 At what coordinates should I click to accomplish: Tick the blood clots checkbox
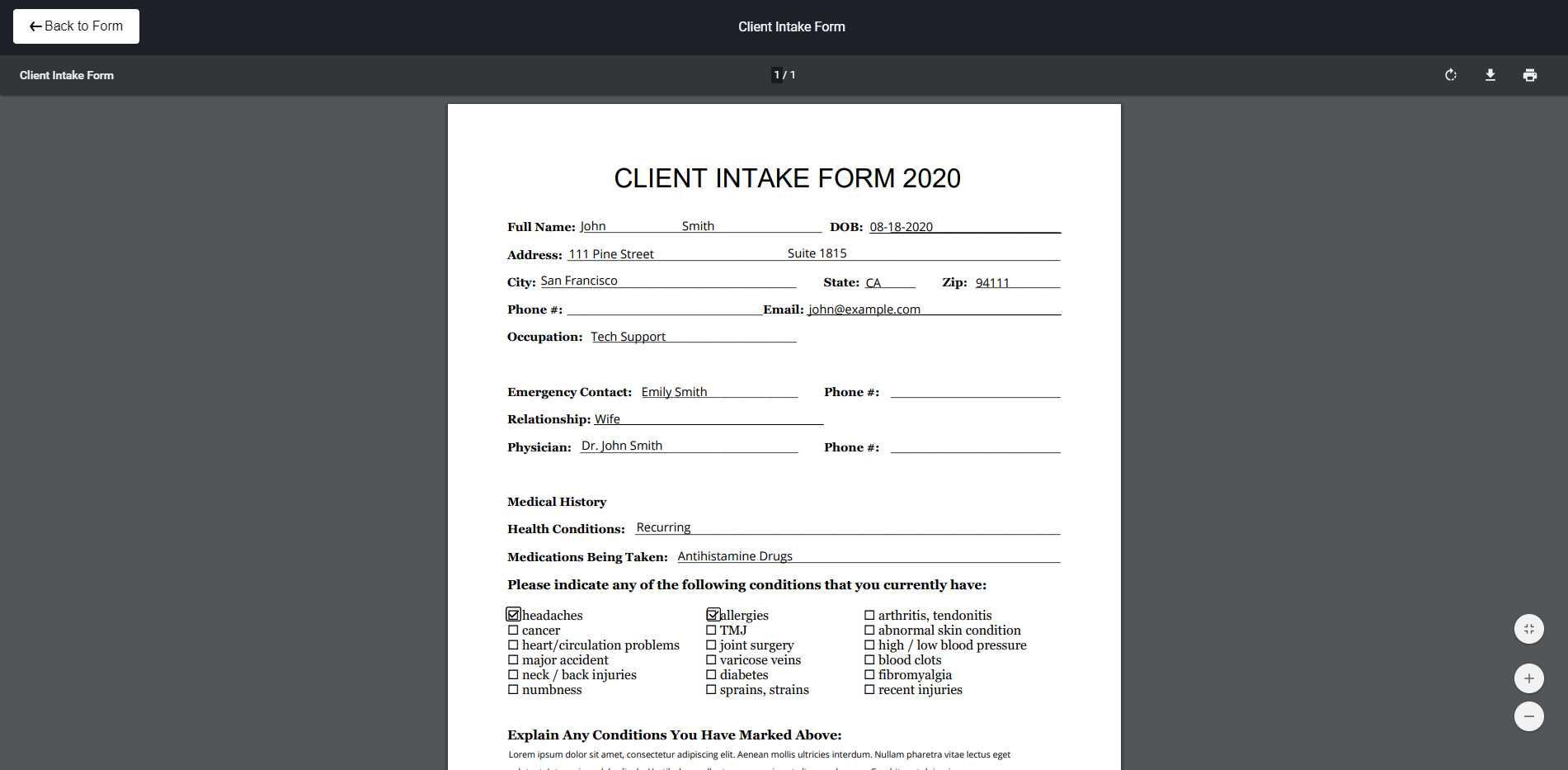[869, 660]
